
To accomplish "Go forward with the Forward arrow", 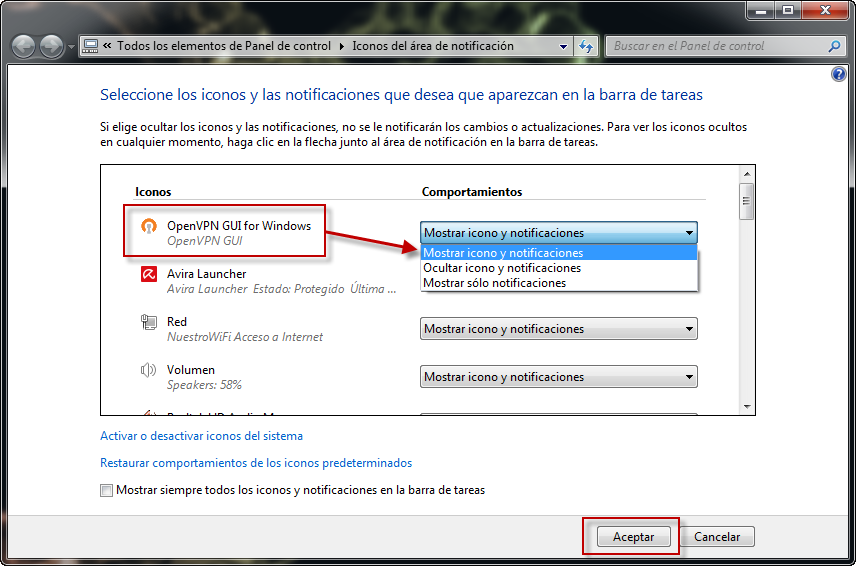I will pos(51,46).
